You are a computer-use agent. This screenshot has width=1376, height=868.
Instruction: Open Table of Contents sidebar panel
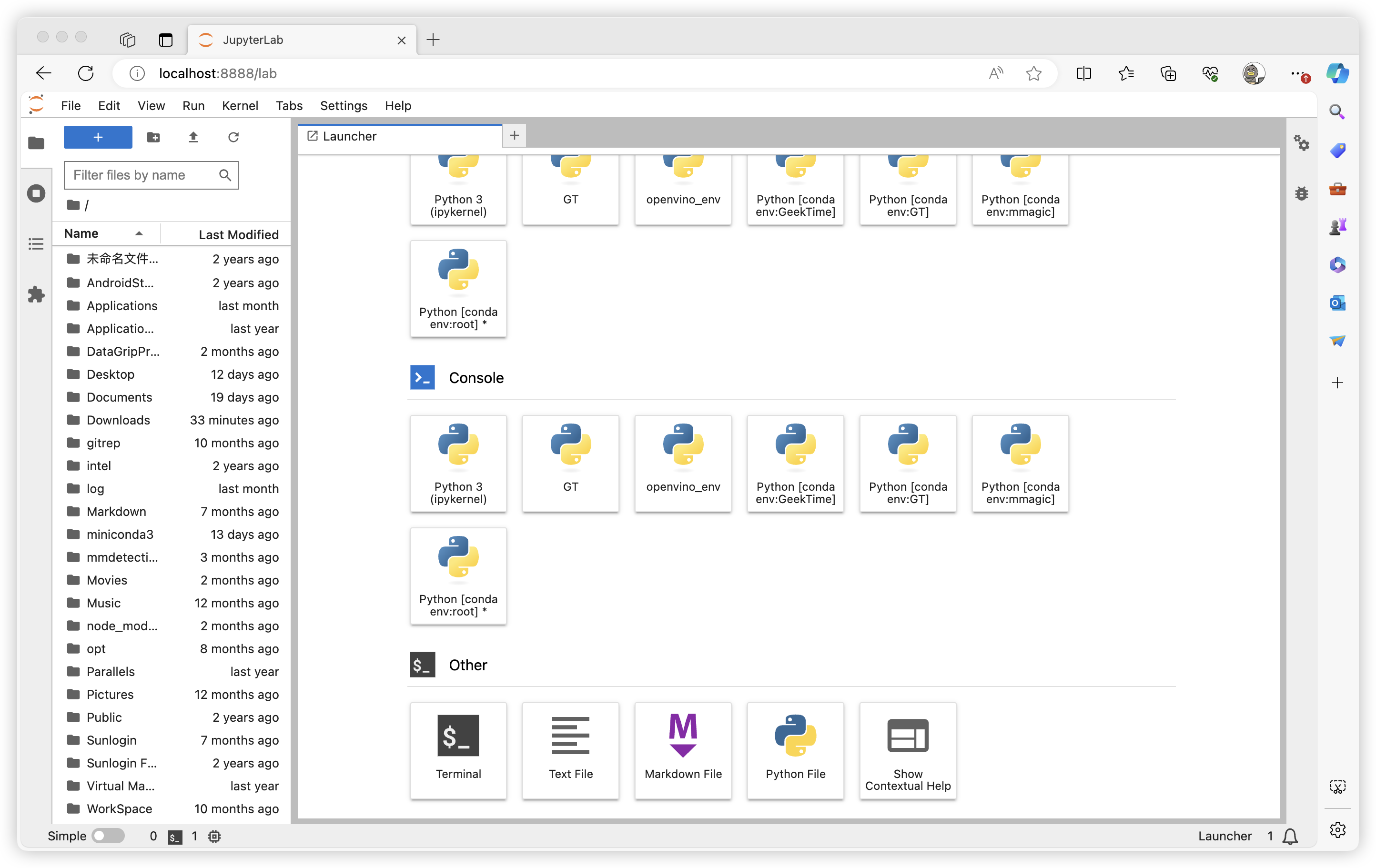(x=36, y=244)
